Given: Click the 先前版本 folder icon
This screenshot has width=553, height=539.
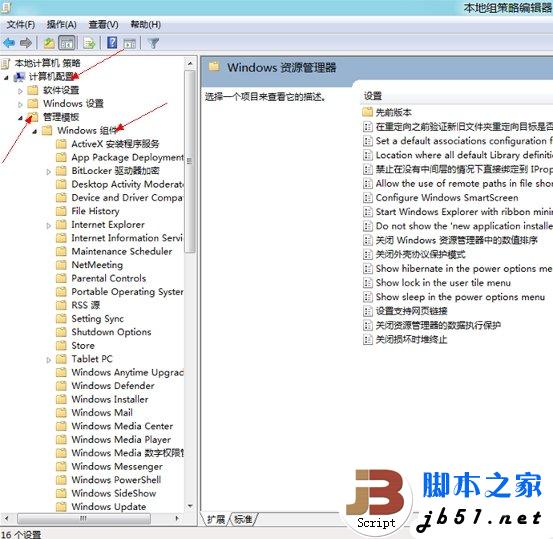Looking at the screenshot, I should coord(367,112).
